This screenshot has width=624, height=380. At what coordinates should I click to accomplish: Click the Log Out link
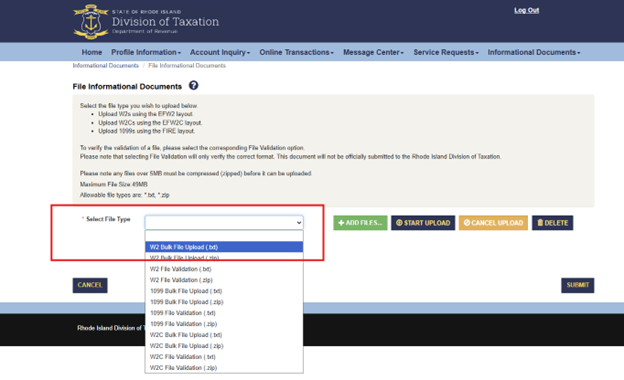click(526, 10)
